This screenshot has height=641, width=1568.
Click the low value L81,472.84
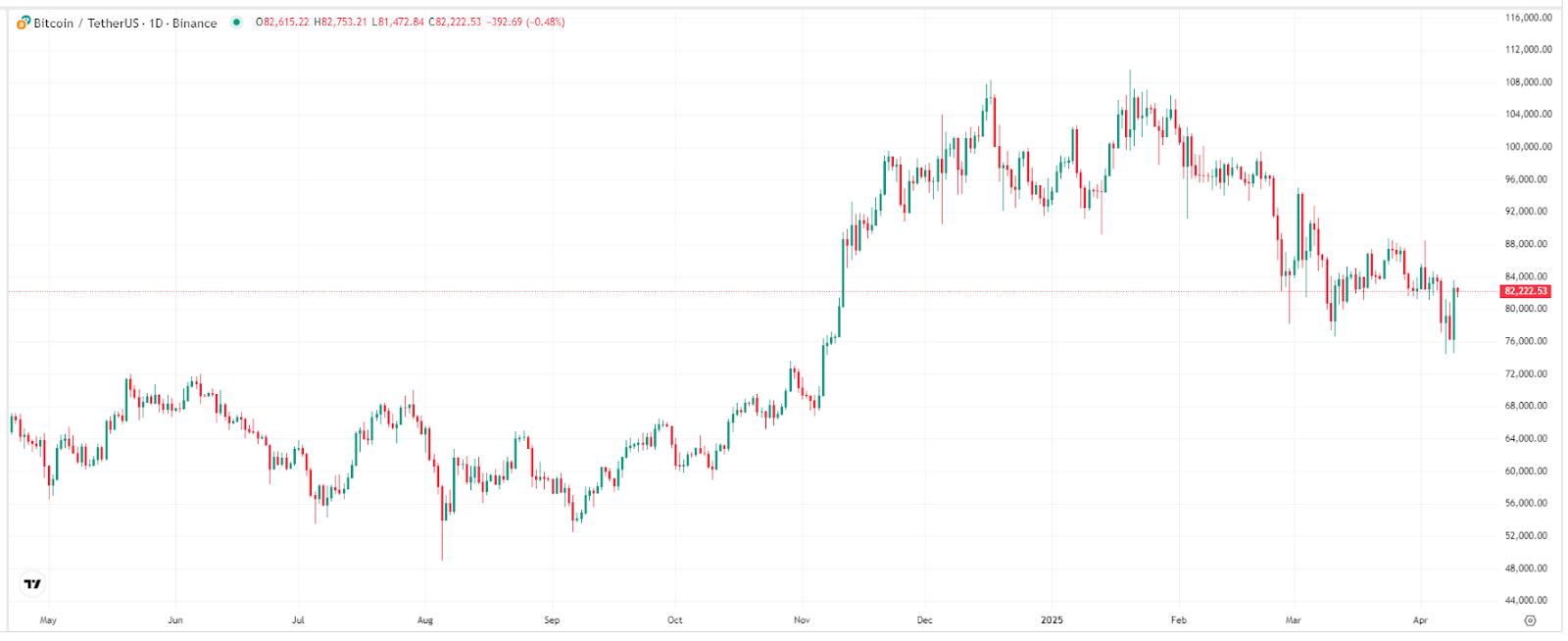[396, 22]
